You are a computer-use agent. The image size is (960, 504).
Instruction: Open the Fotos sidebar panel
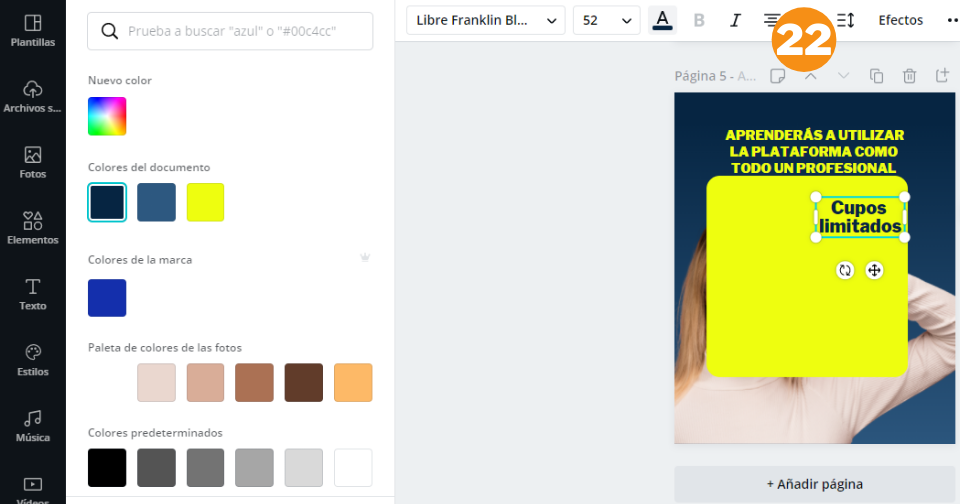coord(32,162)
